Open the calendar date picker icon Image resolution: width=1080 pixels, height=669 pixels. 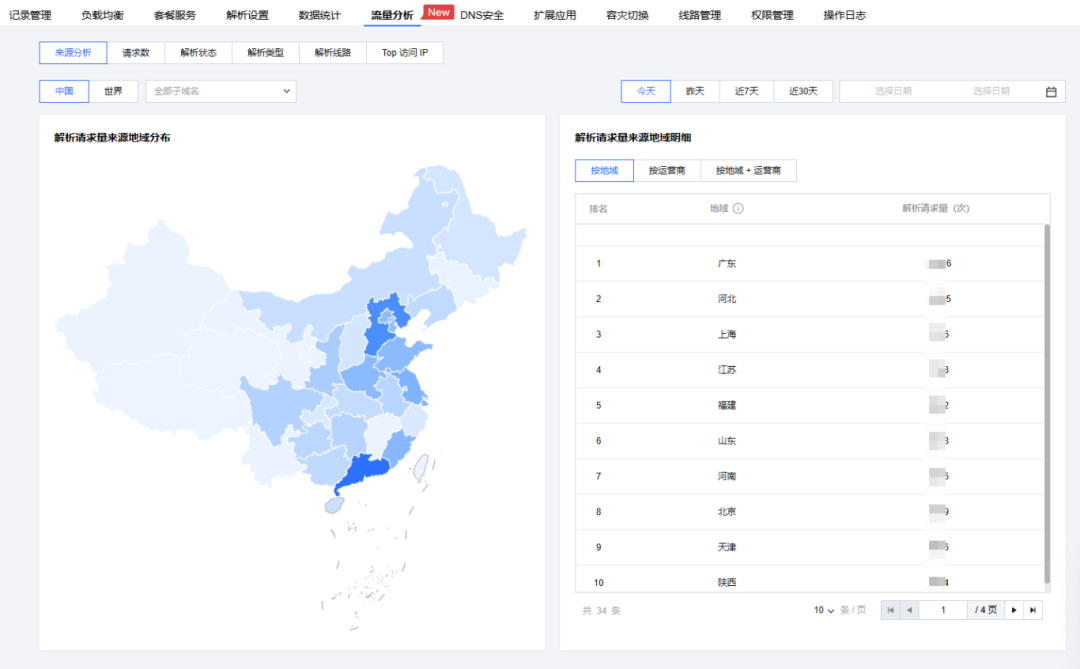click(1051, 92)
